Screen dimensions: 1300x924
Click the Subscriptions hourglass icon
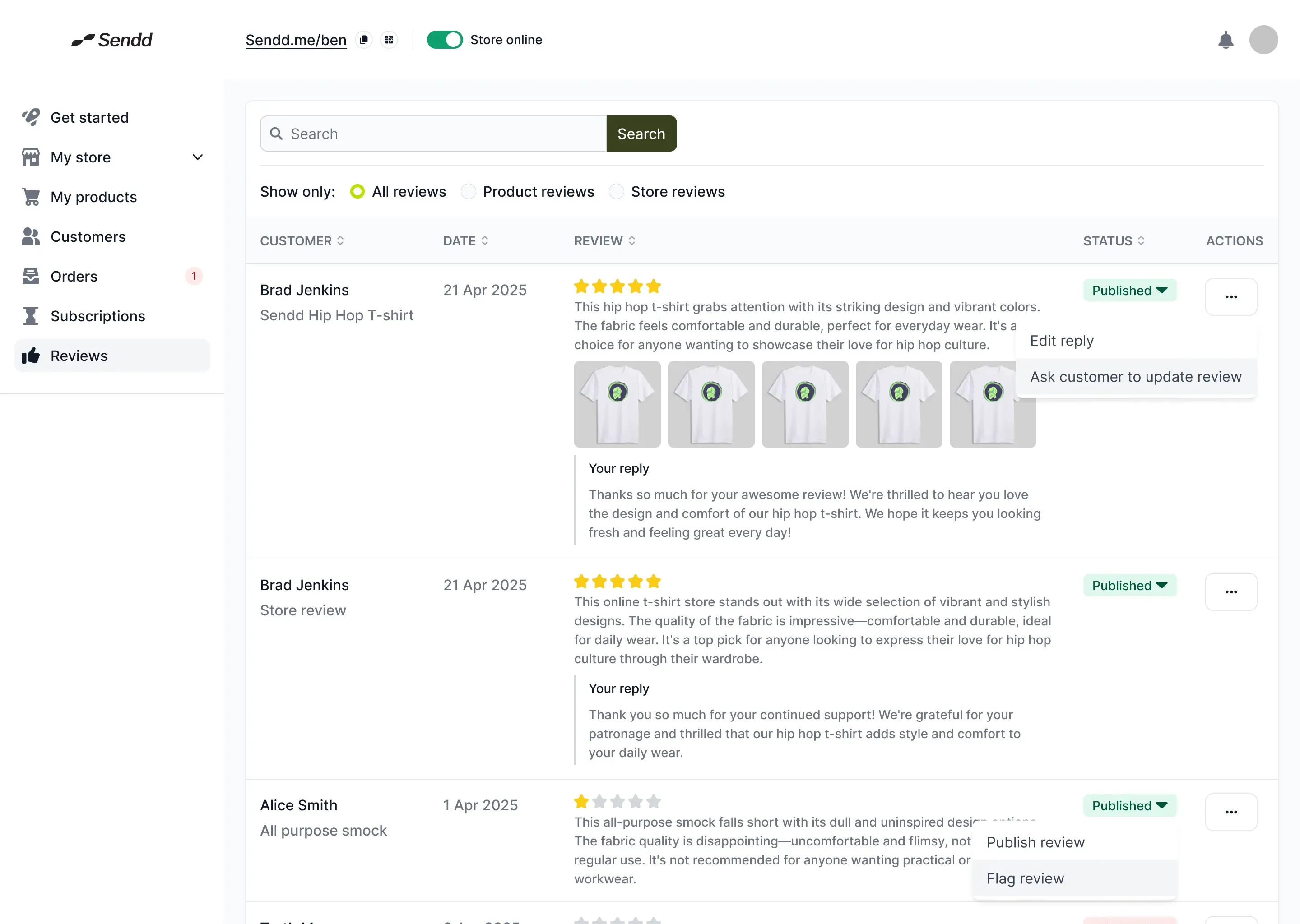point(31,316)
